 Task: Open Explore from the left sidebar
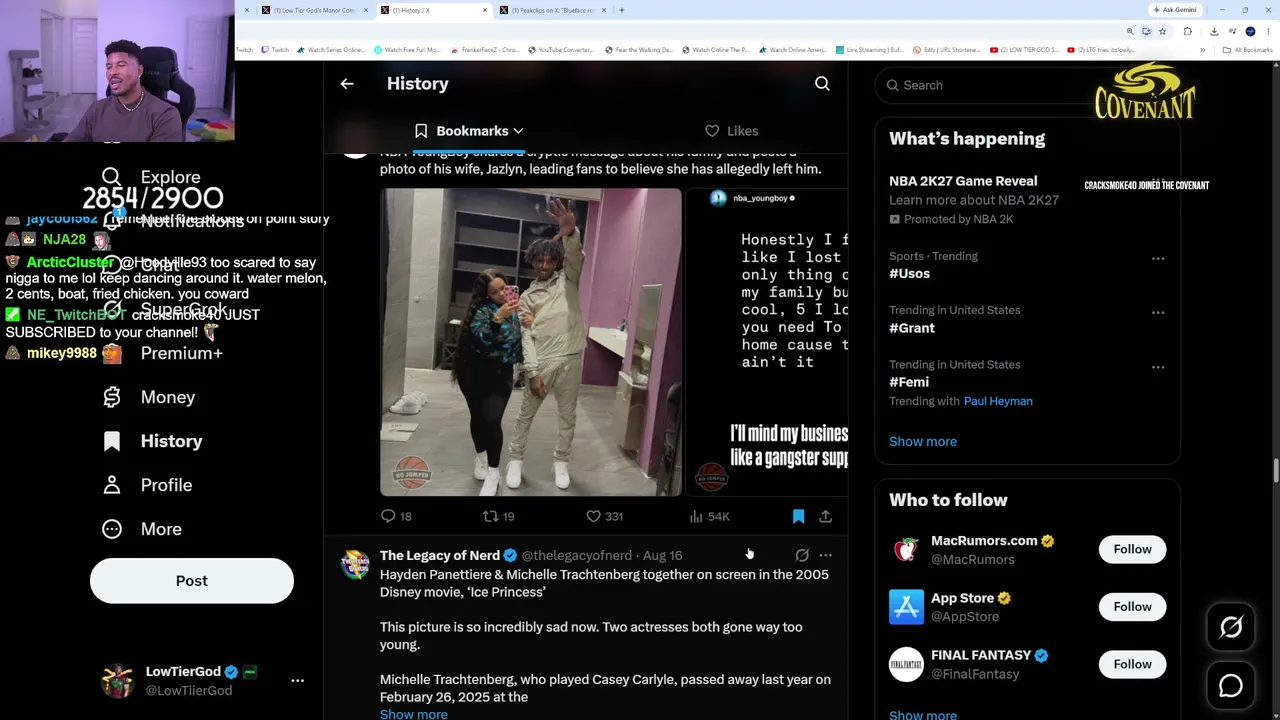tap(151, 177)
